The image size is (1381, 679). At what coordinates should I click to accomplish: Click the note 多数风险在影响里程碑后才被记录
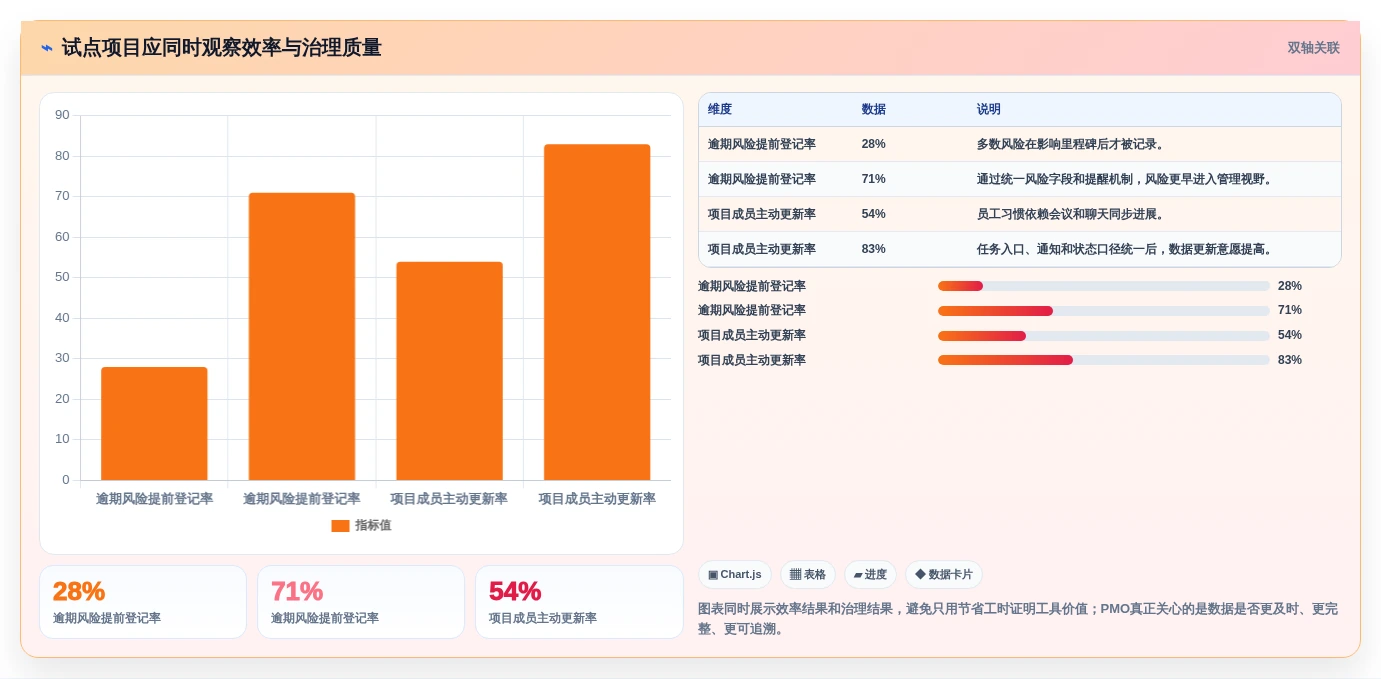(x=1072, y=144)
